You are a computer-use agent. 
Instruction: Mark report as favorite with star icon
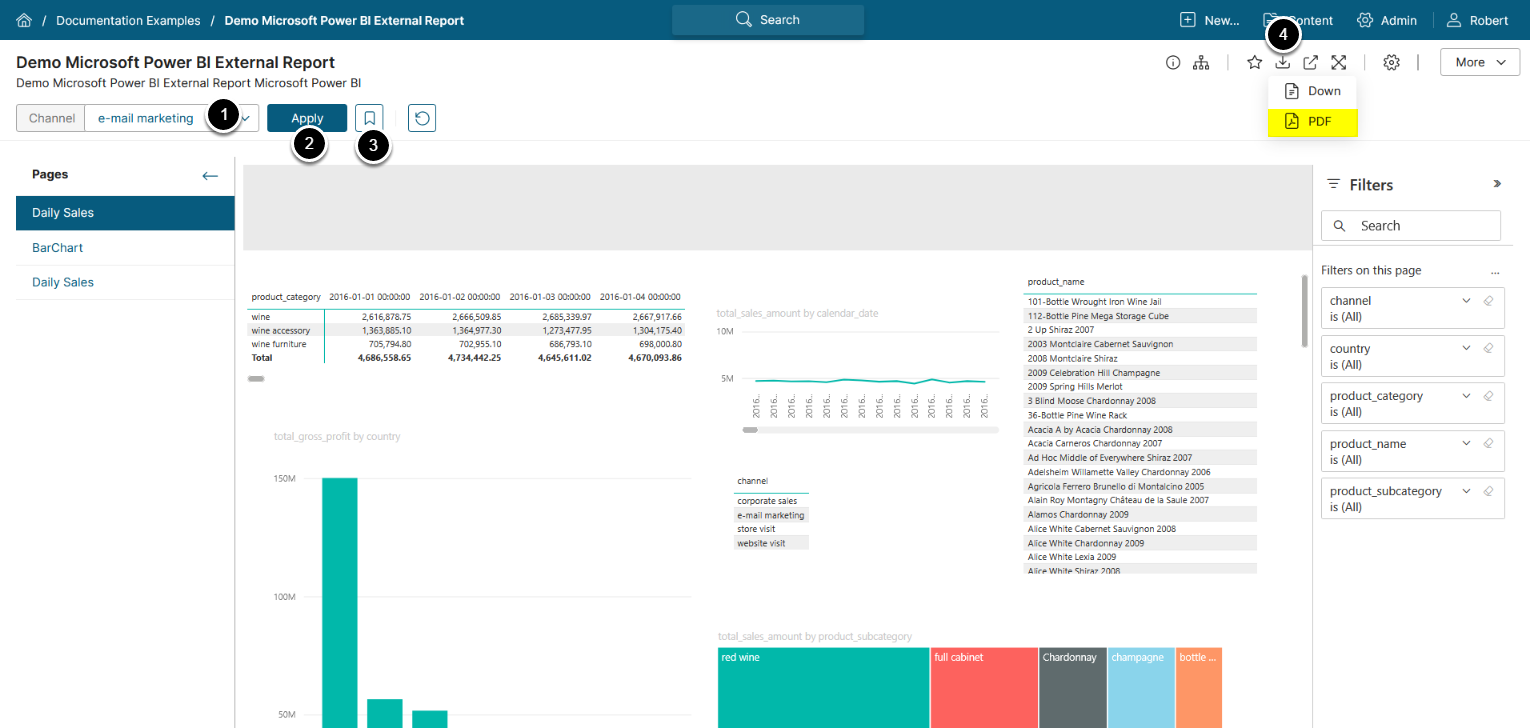pyautogui.click(x=1254, y=62)
